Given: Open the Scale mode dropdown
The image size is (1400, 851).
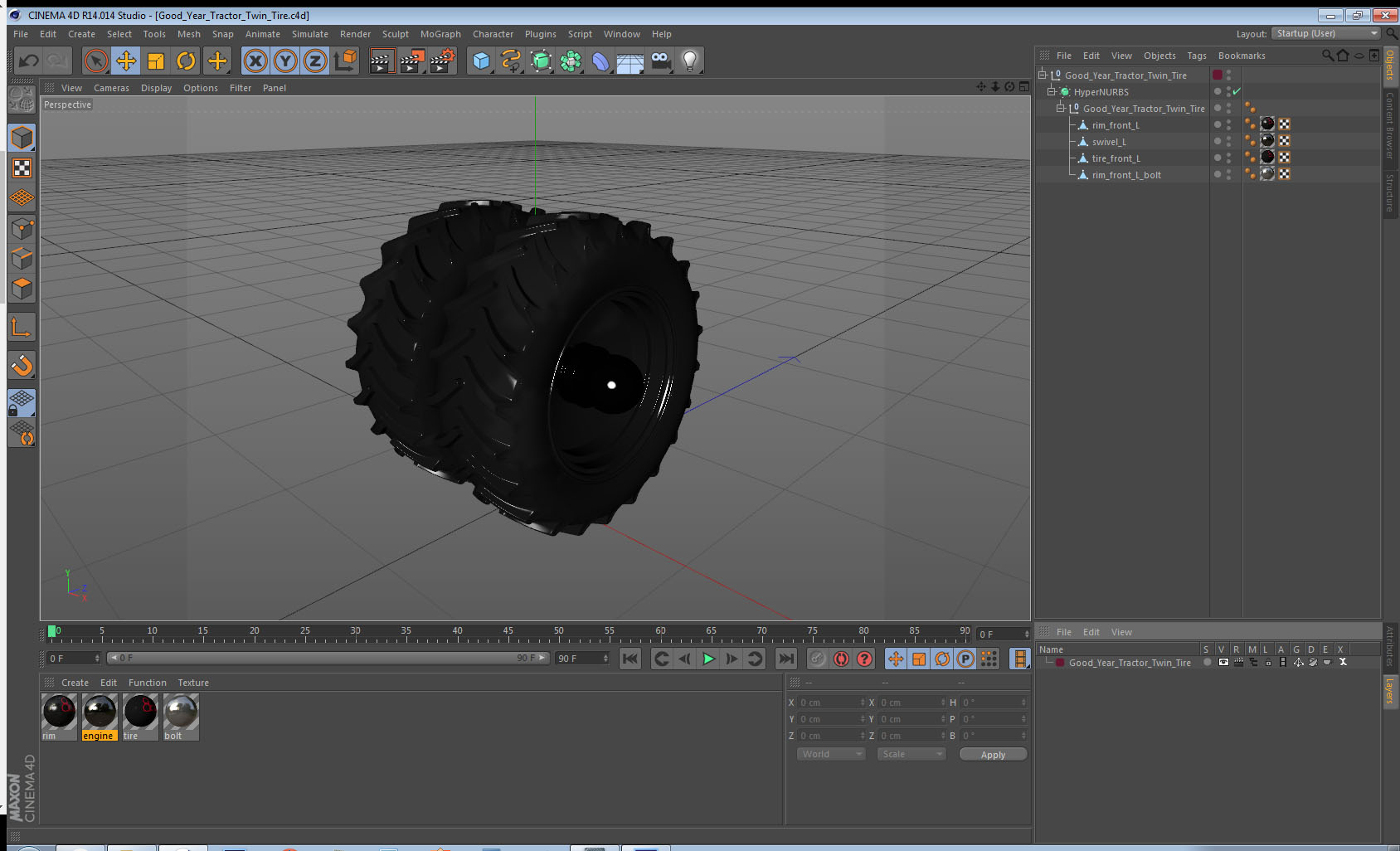Looking at the screenshot, I should pos(911,754).
